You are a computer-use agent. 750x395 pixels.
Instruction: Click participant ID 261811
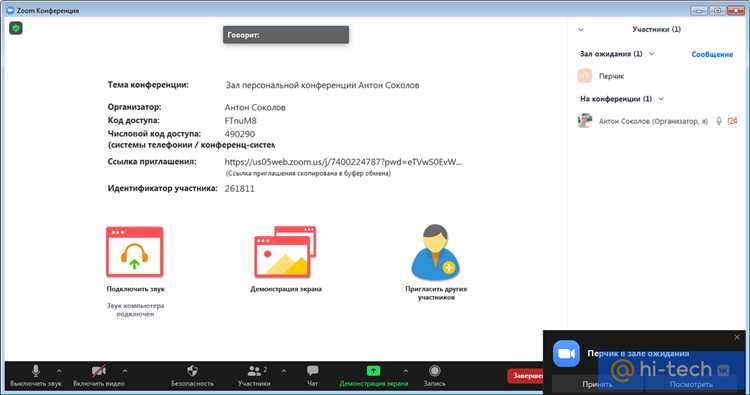[240, 189]
